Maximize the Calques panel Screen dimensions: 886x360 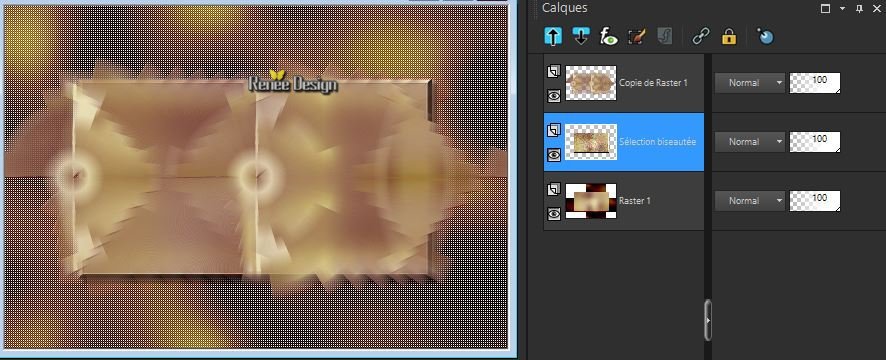[x=826, y=8]
